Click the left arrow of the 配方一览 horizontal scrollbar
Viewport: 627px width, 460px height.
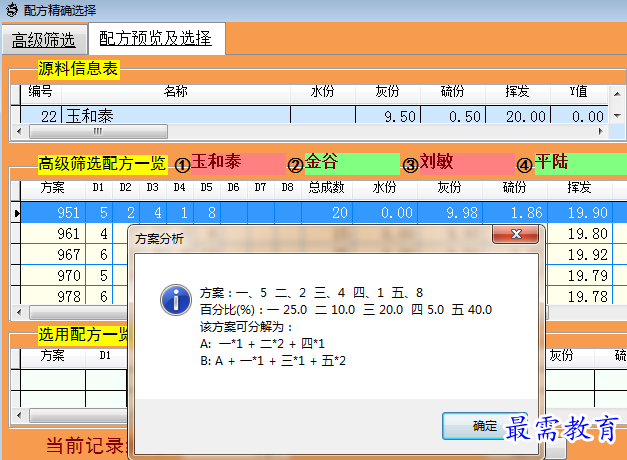click(x=19, y=312)
